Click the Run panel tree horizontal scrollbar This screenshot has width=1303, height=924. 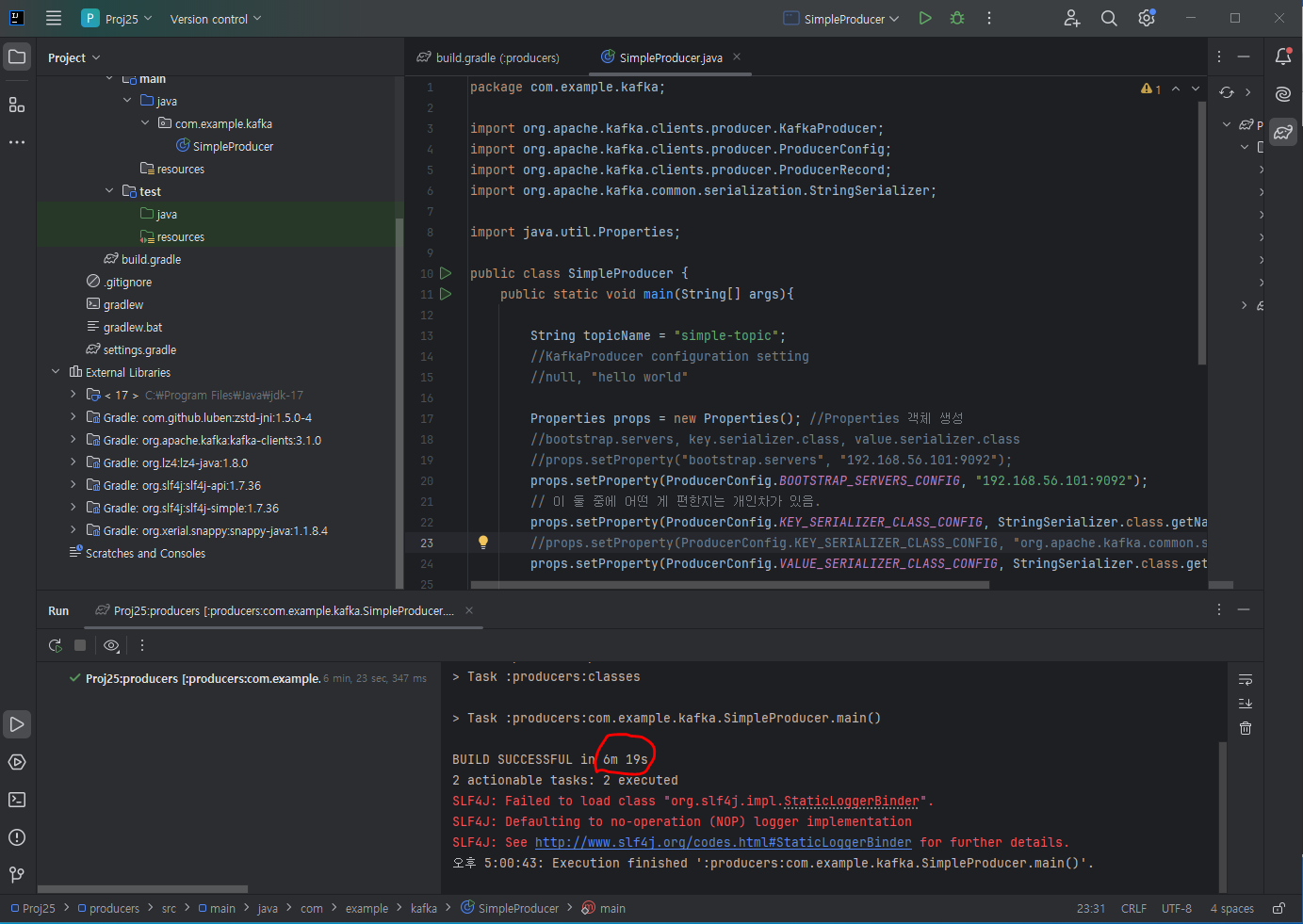point(143,888)
